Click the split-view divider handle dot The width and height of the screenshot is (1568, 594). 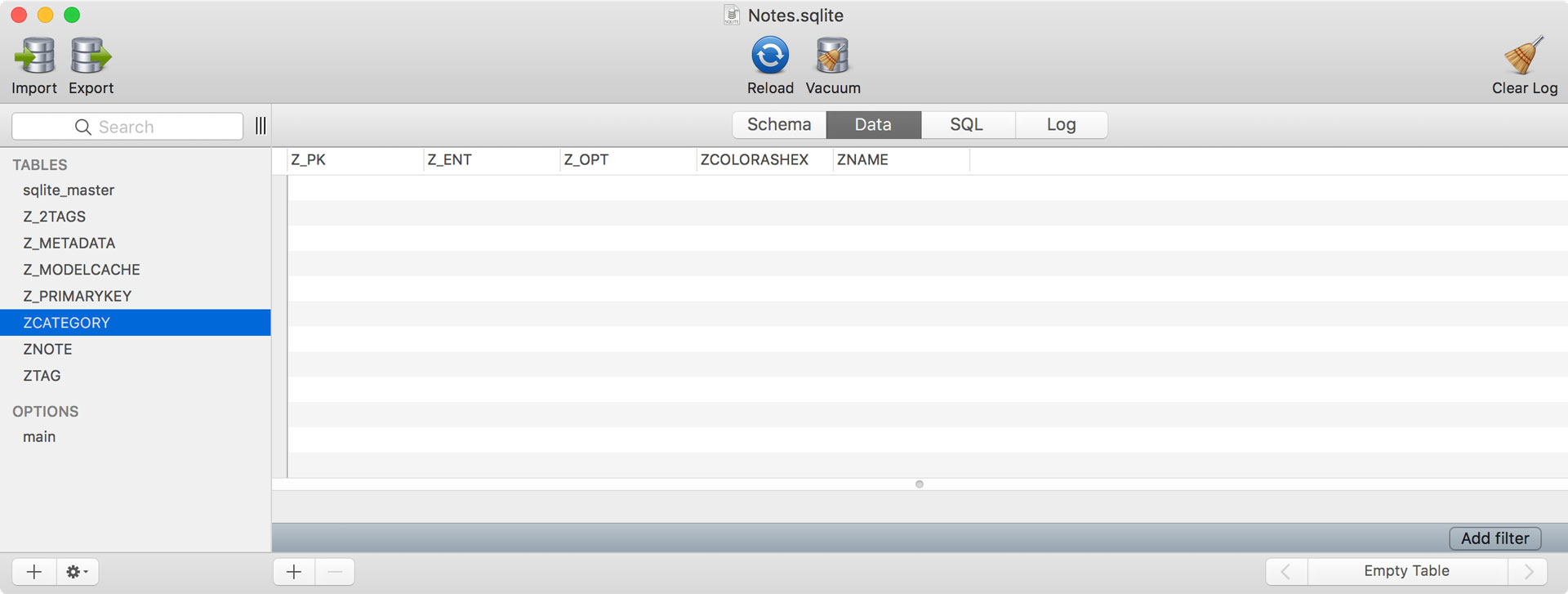pos(920,485)
